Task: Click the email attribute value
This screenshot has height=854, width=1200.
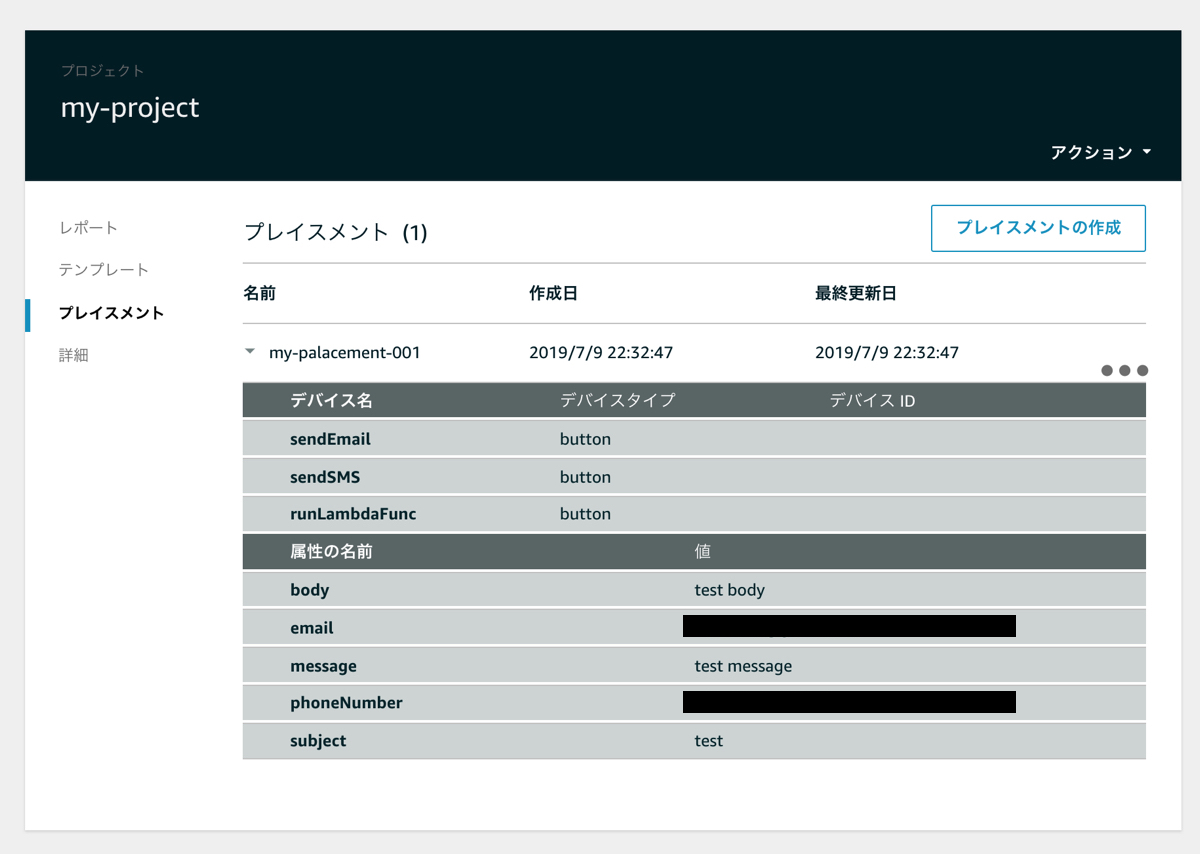Action: tap(849, 626)
